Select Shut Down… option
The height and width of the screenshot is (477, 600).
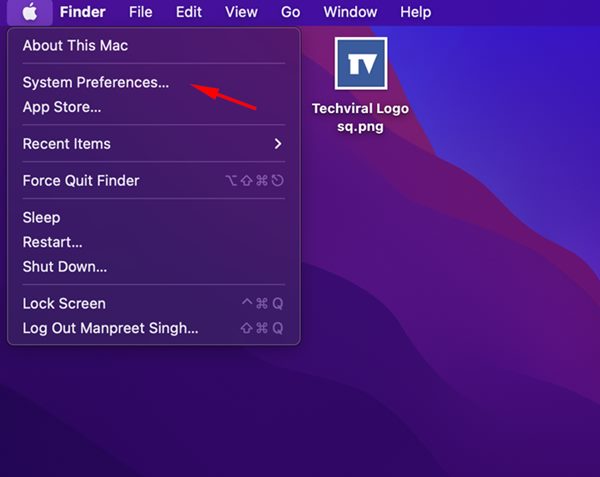tap(154, 267)
